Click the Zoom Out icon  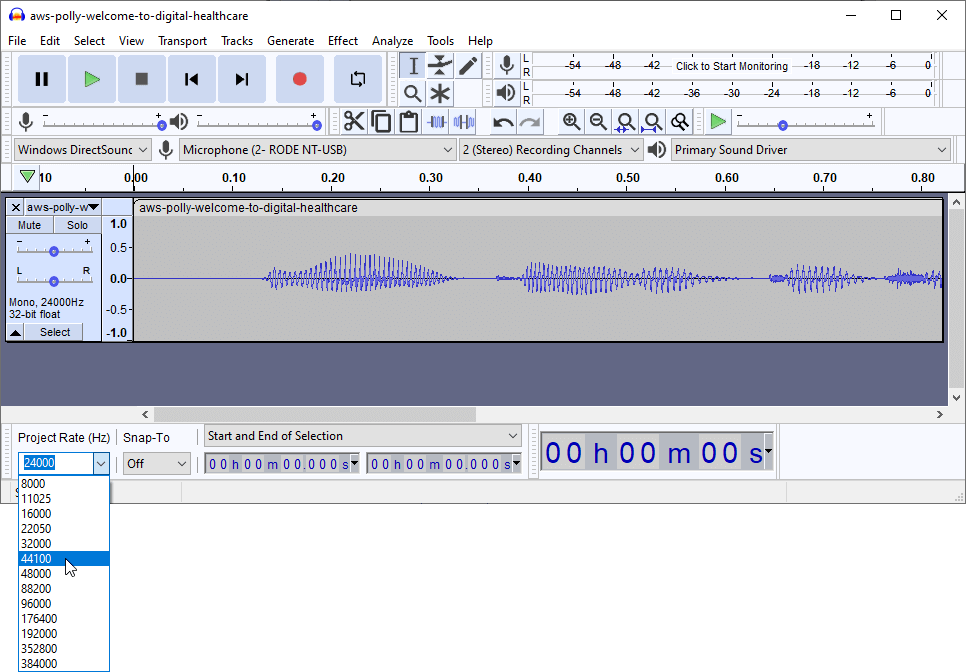pyautogui.click(x=598, y=121)
